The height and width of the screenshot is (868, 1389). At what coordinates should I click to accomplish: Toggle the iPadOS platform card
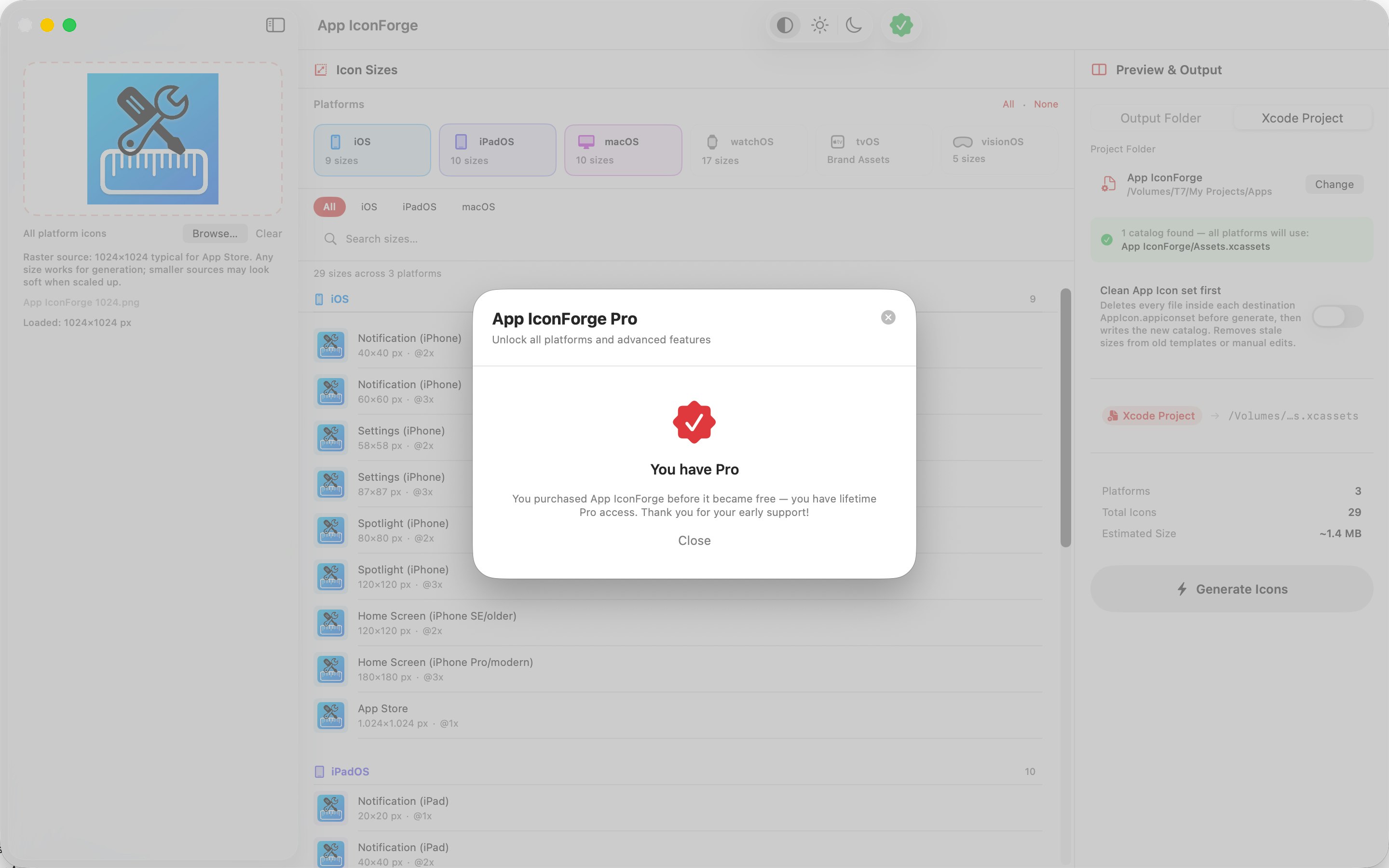pyautogui.click(x=497, y=150)
